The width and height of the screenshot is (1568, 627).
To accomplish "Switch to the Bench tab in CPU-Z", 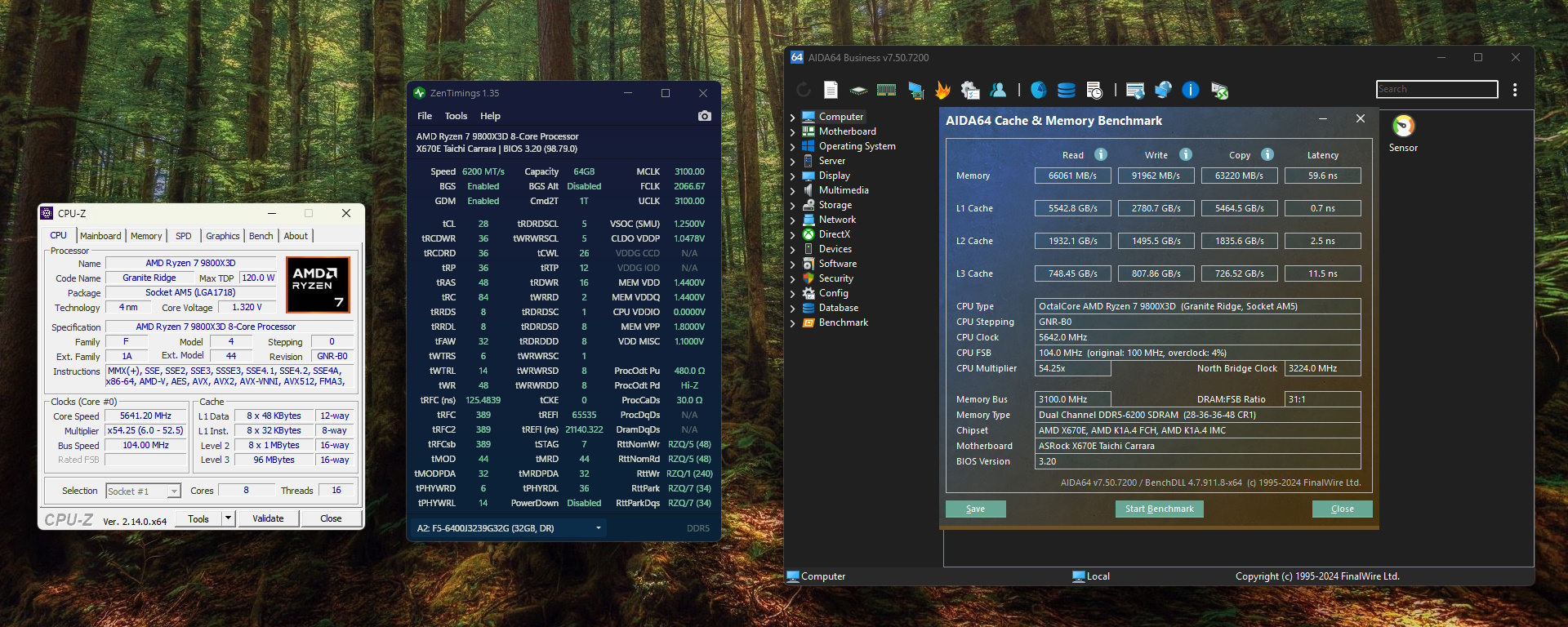I will click(261, 236).
